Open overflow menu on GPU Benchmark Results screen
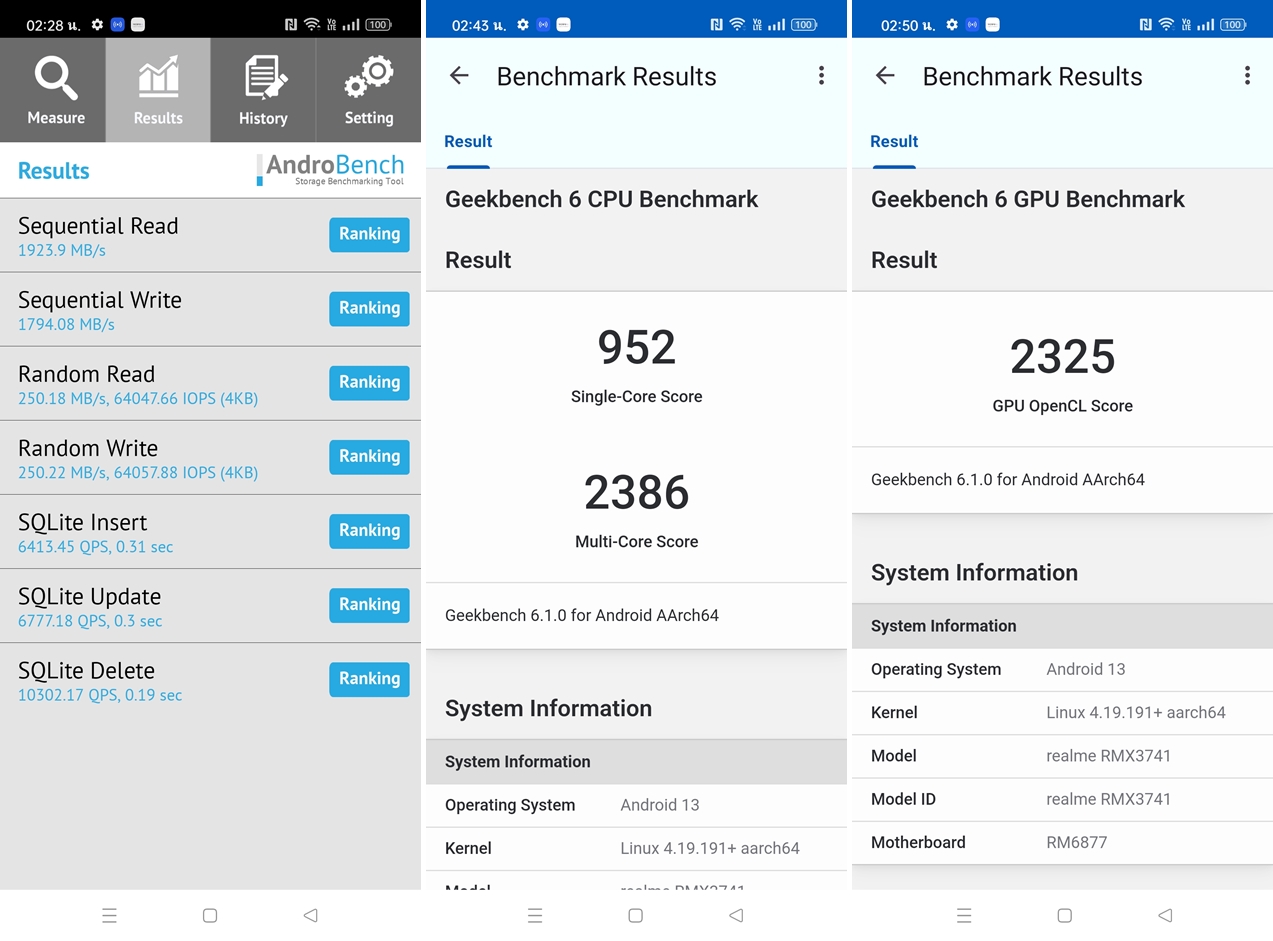 pos(1247,75)
